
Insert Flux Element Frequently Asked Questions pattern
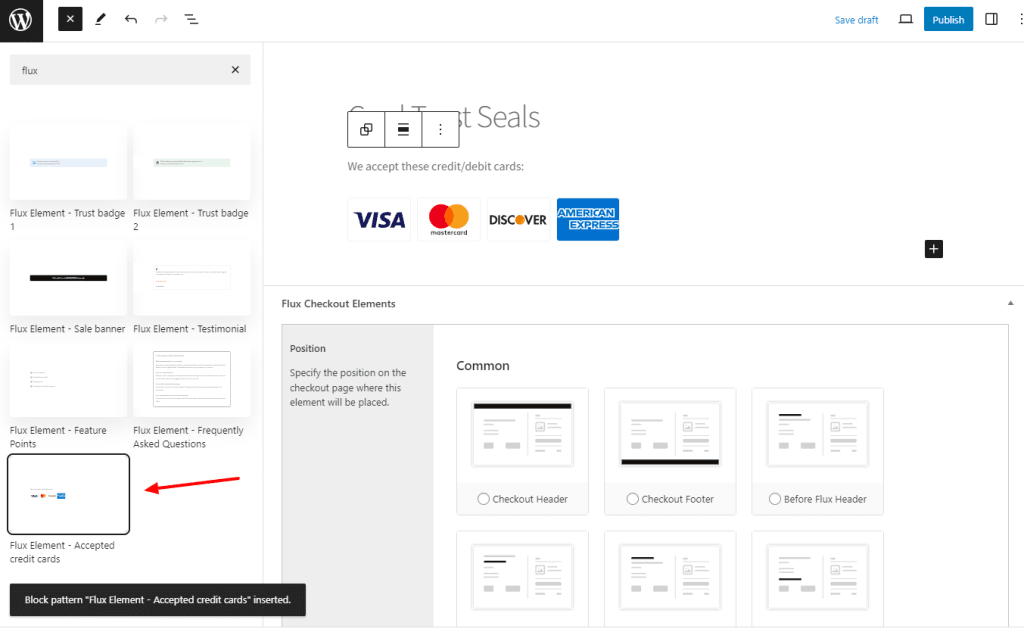[191, 379]
